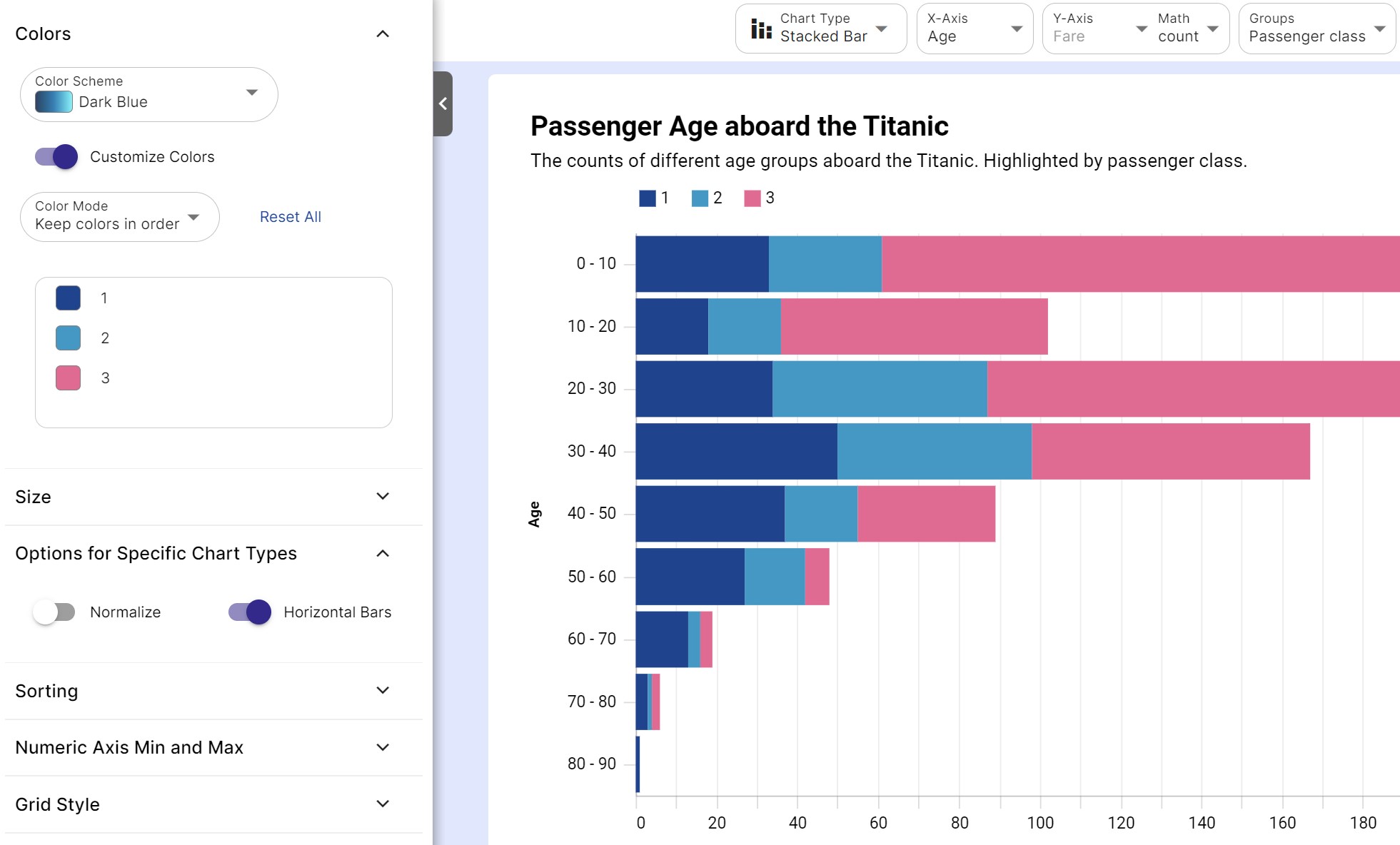The image size is (1400, 845).
Task: Click the light blue segment of 20 - 30 bar
Action: 880,389
